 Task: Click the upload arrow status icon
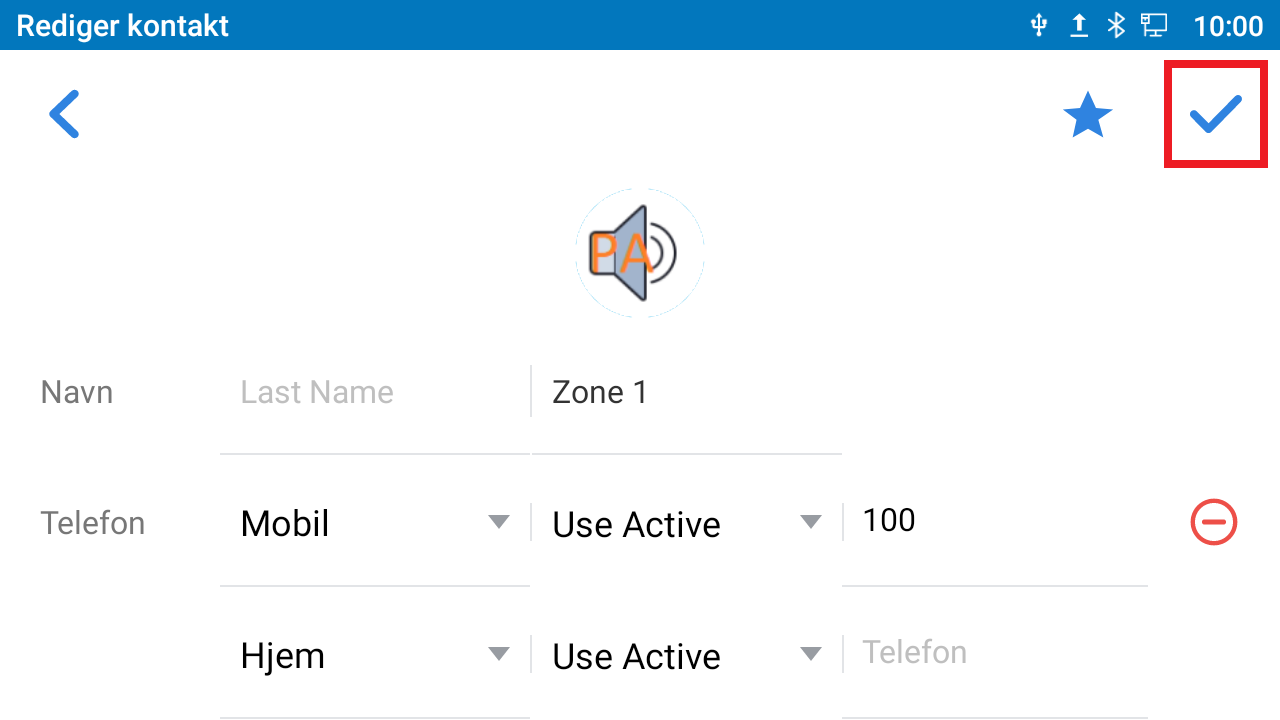(x=1078, y=25)
